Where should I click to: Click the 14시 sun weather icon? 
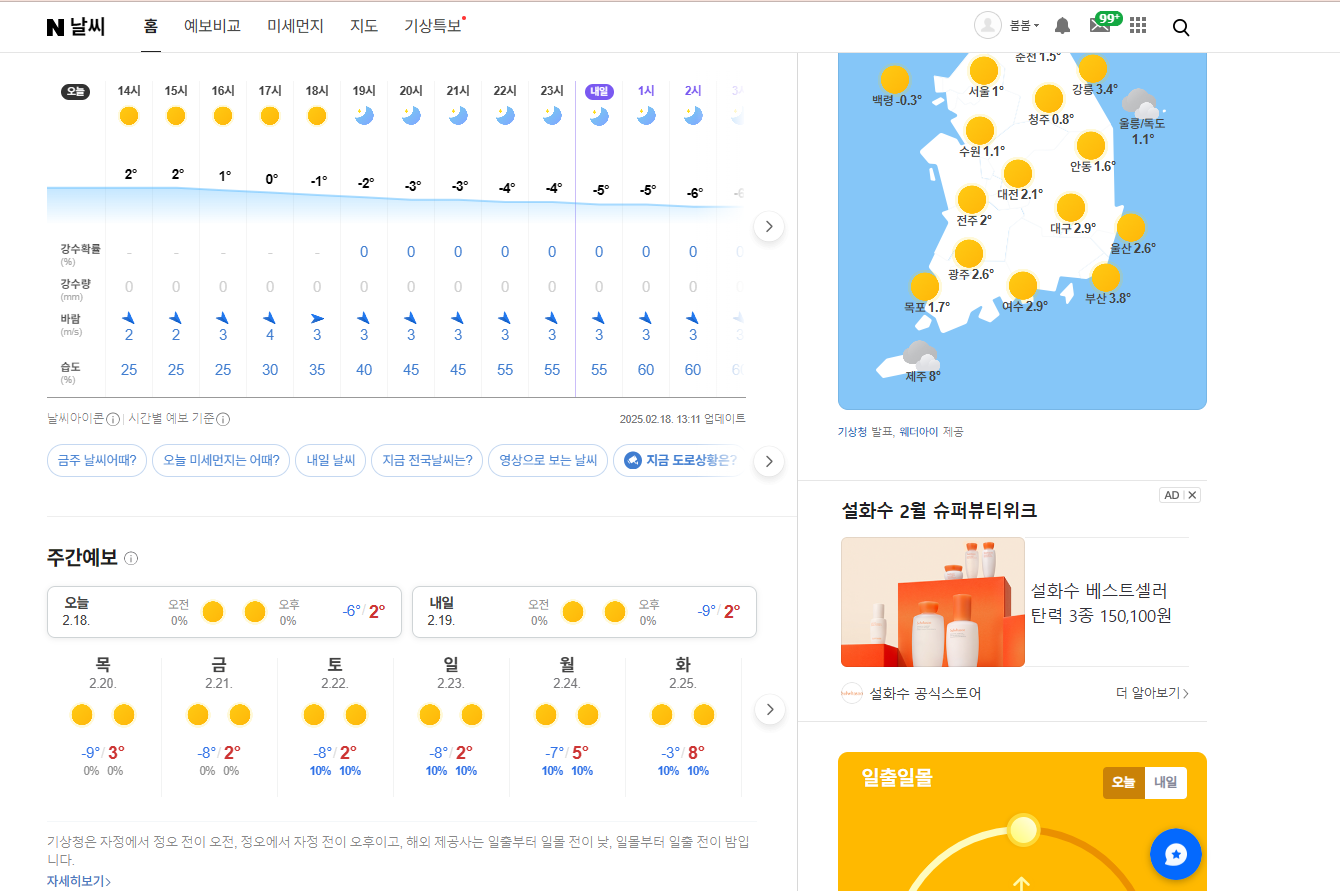click(x=128, y=116)
